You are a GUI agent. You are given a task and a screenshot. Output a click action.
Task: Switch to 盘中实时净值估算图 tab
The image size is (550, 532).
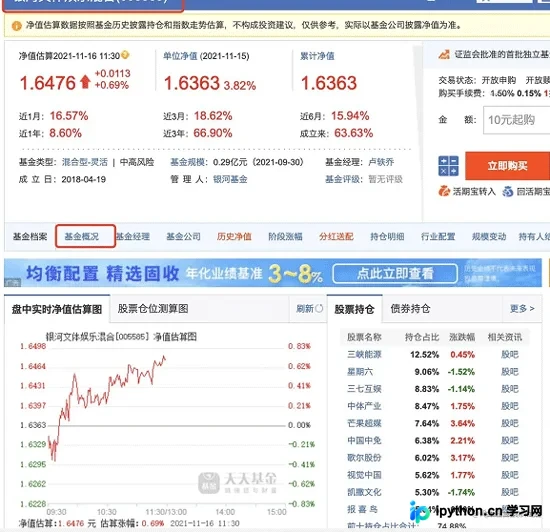pyautogui.click(x=57, y=309)
